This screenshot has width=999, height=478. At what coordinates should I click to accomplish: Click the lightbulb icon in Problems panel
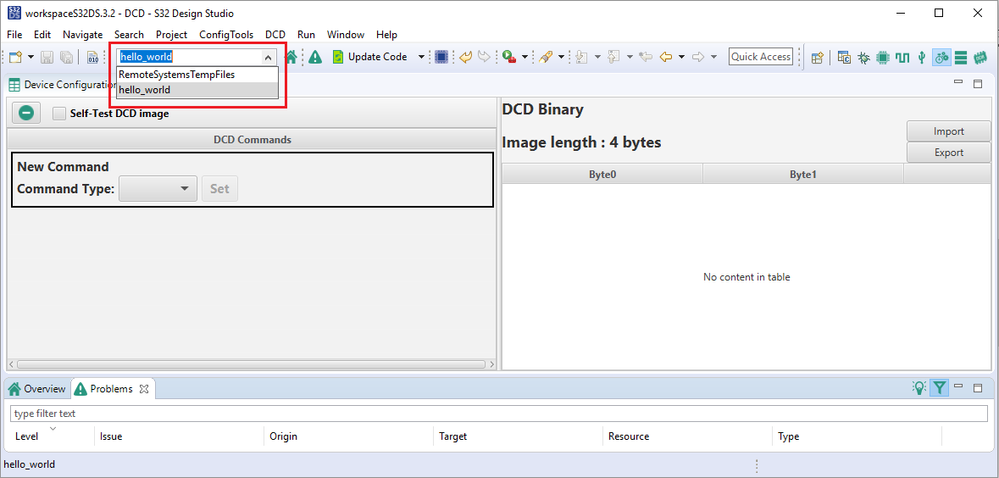click(x=919, y=387)
